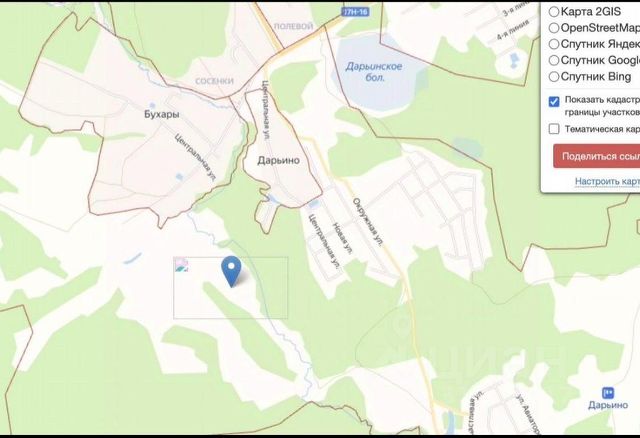Click the Полевой locality label
The width and height of the screenshot is (640, 438).
(293, 26)
